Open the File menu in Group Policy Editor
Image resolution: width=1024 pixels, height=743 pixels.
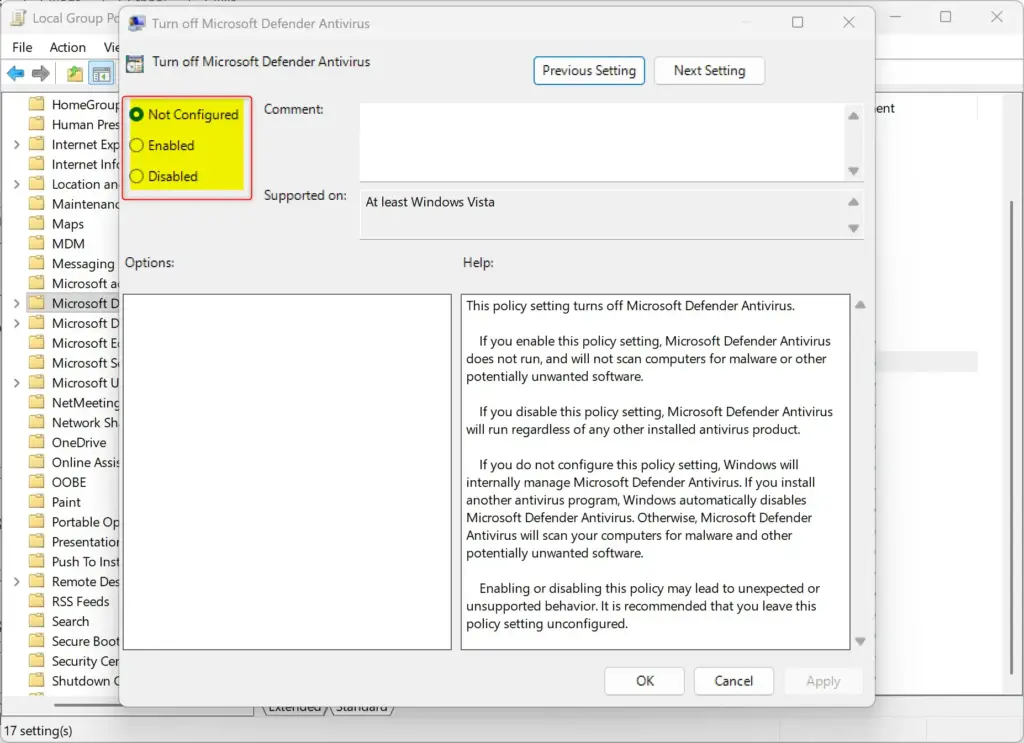22,47
